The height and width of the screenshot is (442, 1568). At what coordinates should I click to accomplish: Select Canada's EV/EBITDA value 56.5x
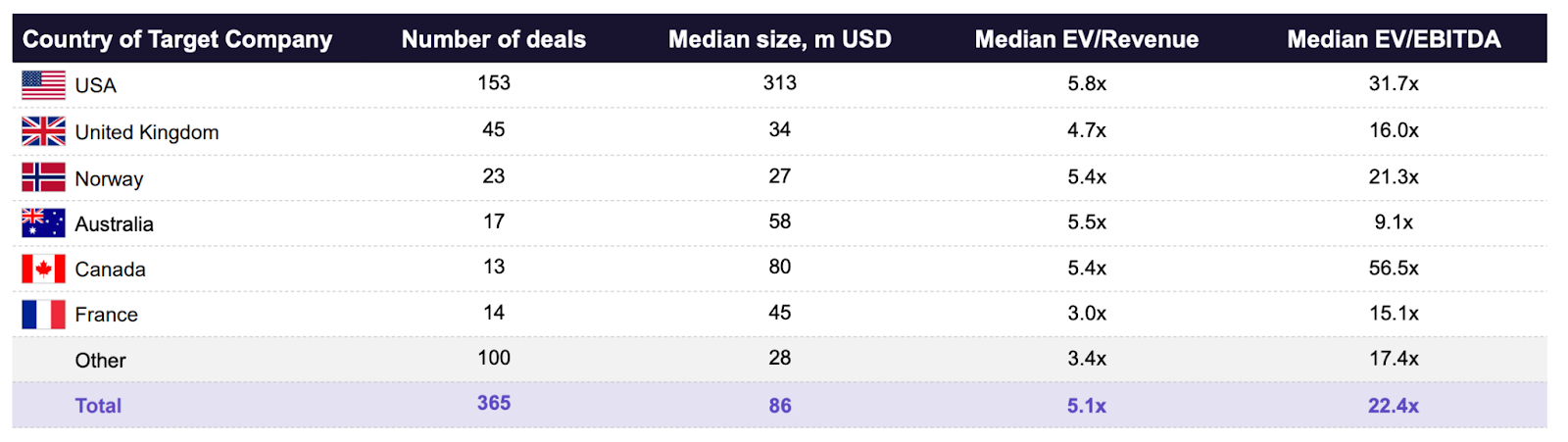pyautogui.click(x=1394, y=268)
